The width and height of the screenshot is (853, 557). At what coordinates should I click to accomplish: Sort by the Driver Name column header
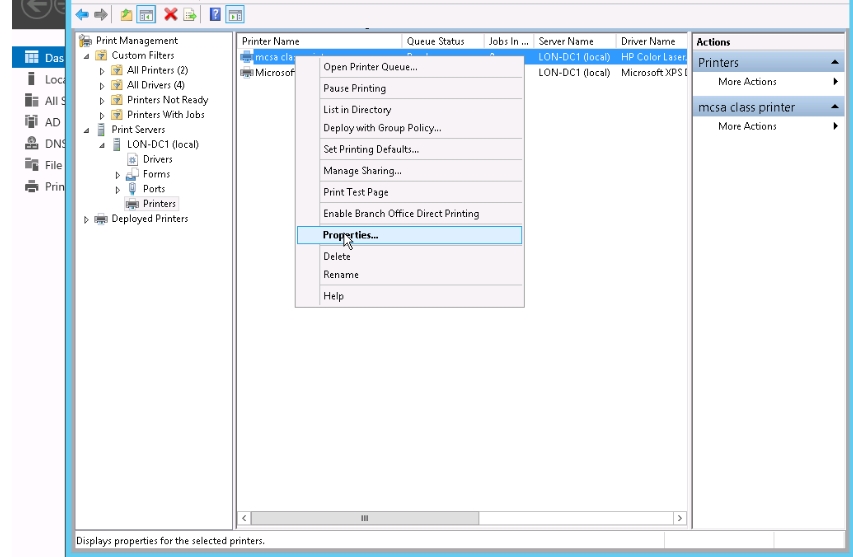(652, 41)
